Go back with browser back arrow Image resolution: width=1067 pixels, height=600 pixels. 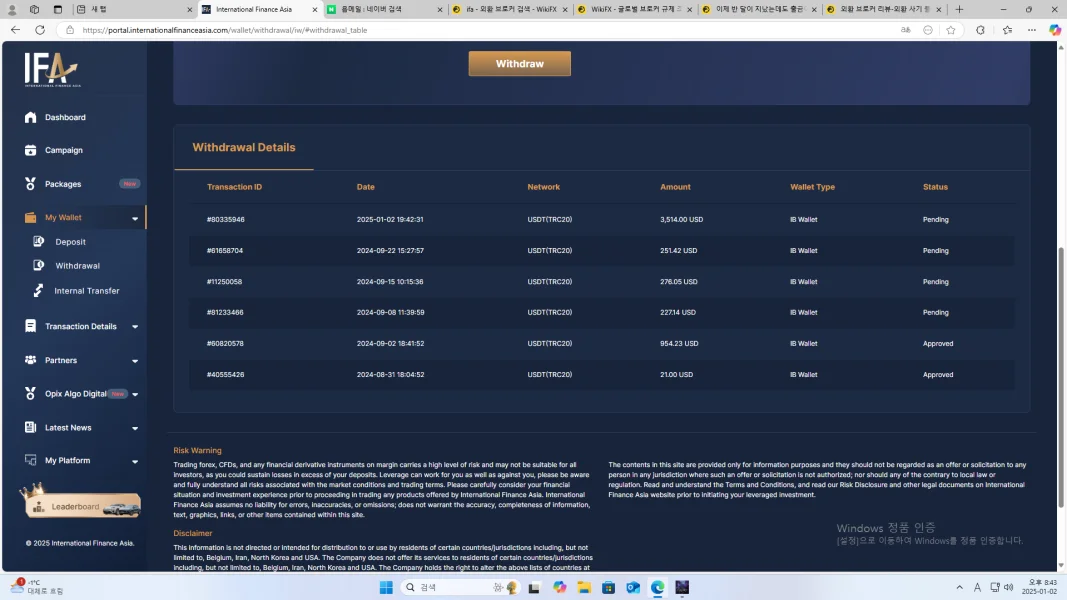click(15, 30)
